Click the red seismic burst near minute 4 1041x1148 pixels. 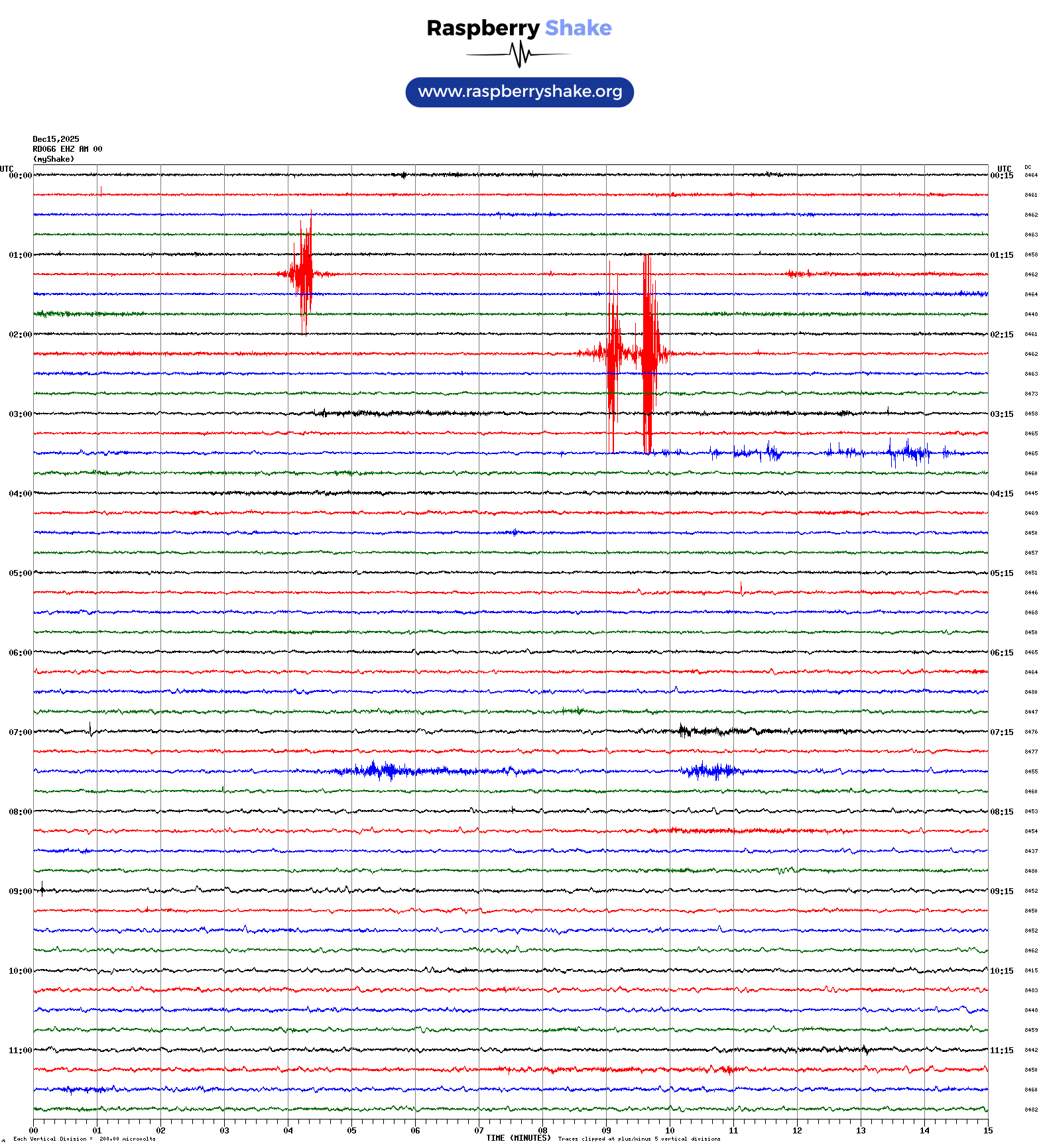pyautogui.click(x=304, y=273)
